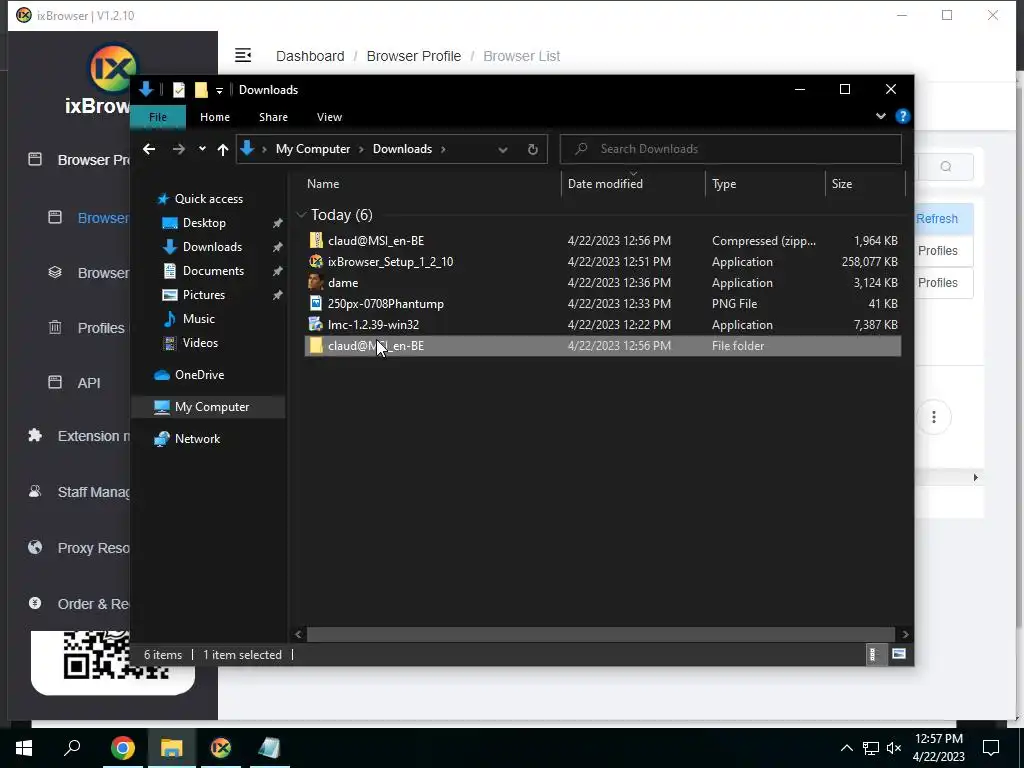Open notification center icon
The width and height of the screenshot is (1024, 768).
[991, 748]
